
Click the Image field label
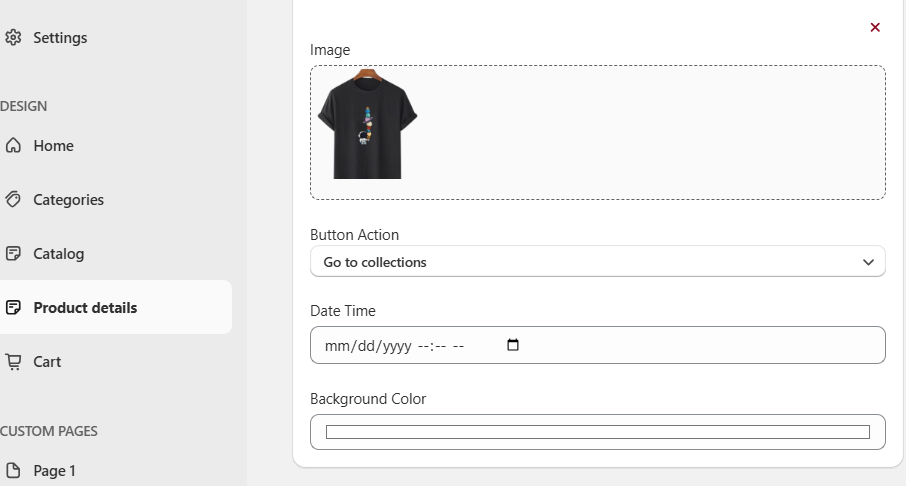pos(330,50)
